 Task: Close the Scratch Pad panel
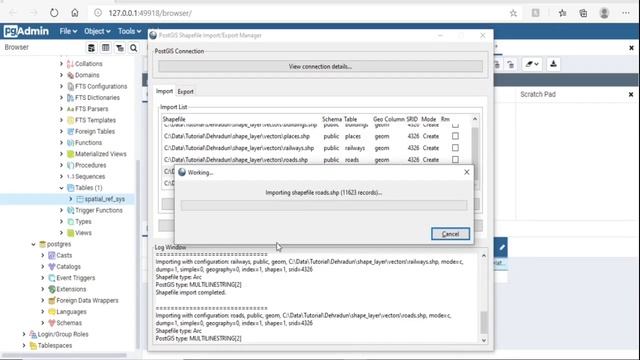coord(631,94)
